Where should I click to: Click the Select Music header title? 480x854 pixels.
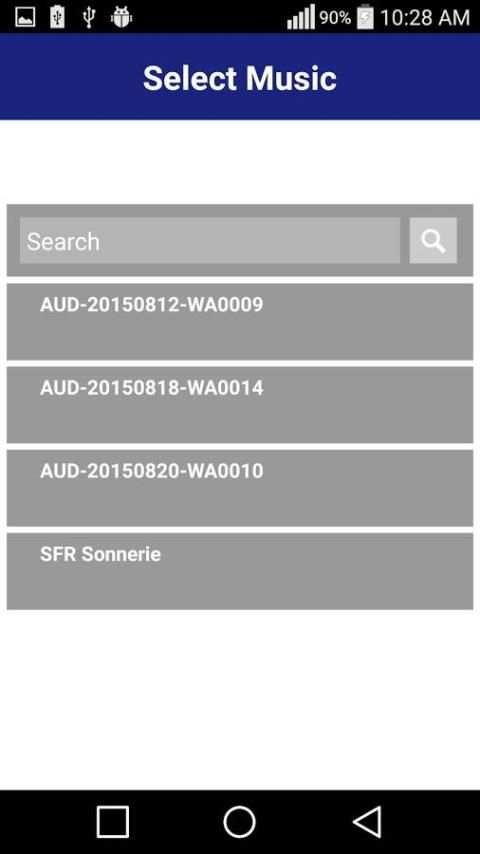pos(240,78)
